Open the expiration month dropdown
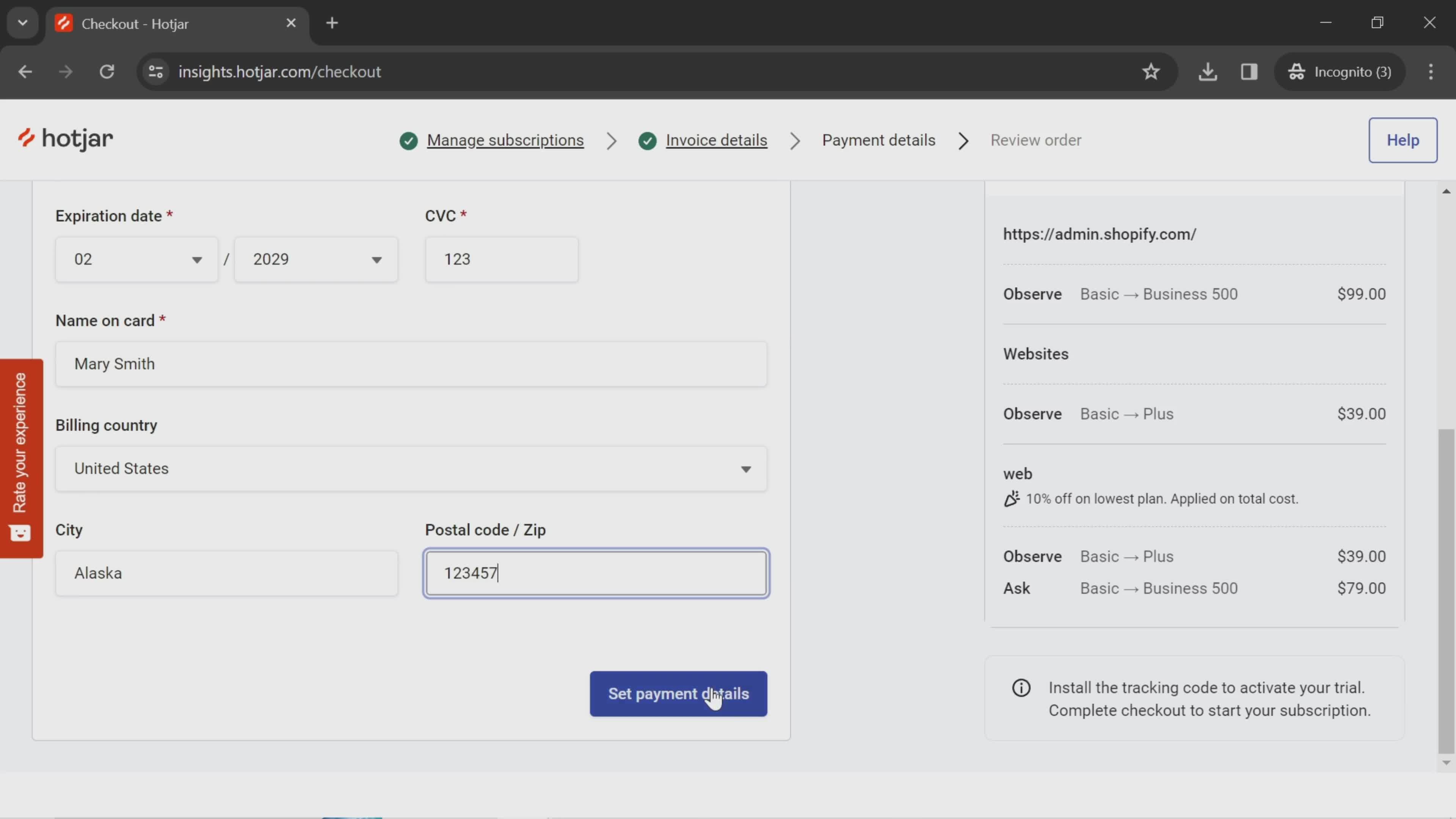 (x=137, y=259)
